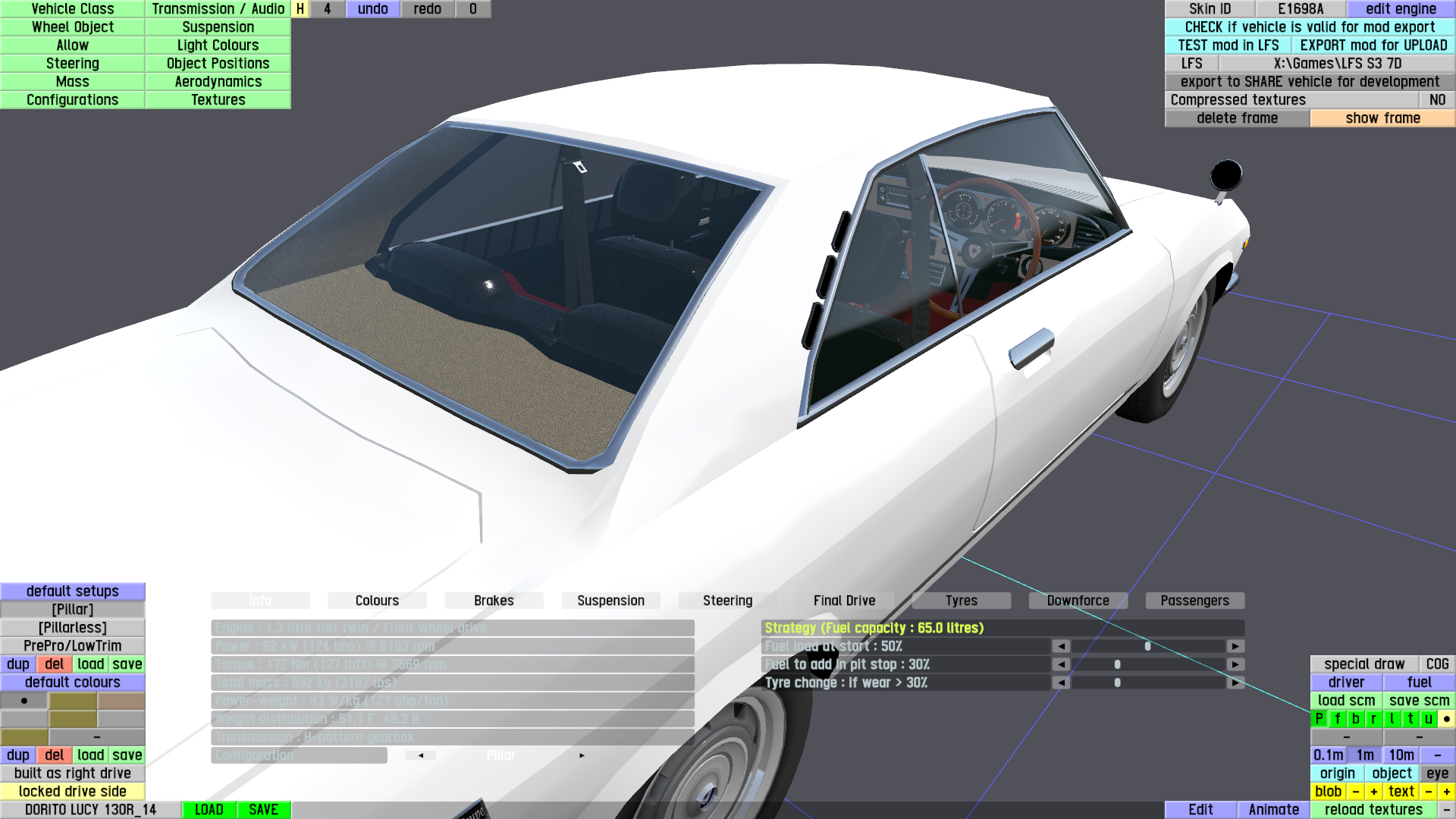1456x819 pixels.
Task: Decrease blob size with minus button
Action: click(x=1356, y=792)
